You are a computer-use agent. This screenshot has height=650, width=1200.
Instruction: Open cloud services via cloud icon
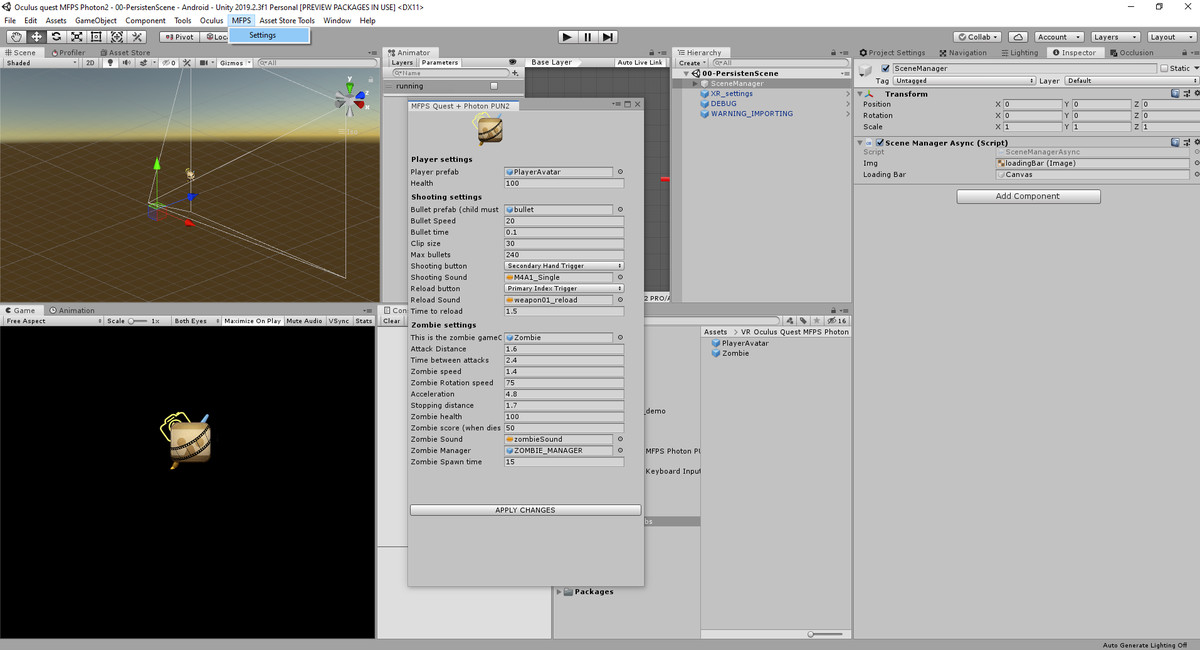1016,37
